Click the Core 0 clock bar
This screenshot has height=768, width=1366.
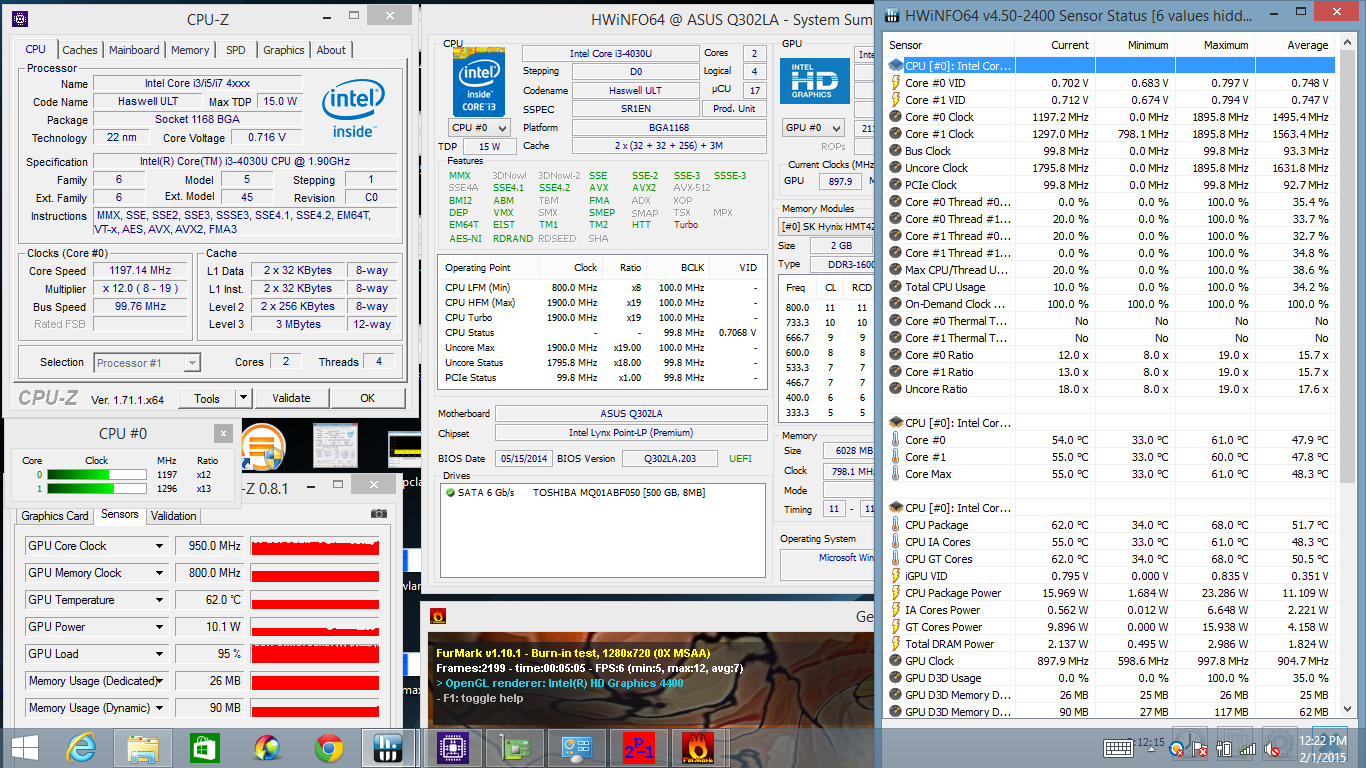[95, 474]
